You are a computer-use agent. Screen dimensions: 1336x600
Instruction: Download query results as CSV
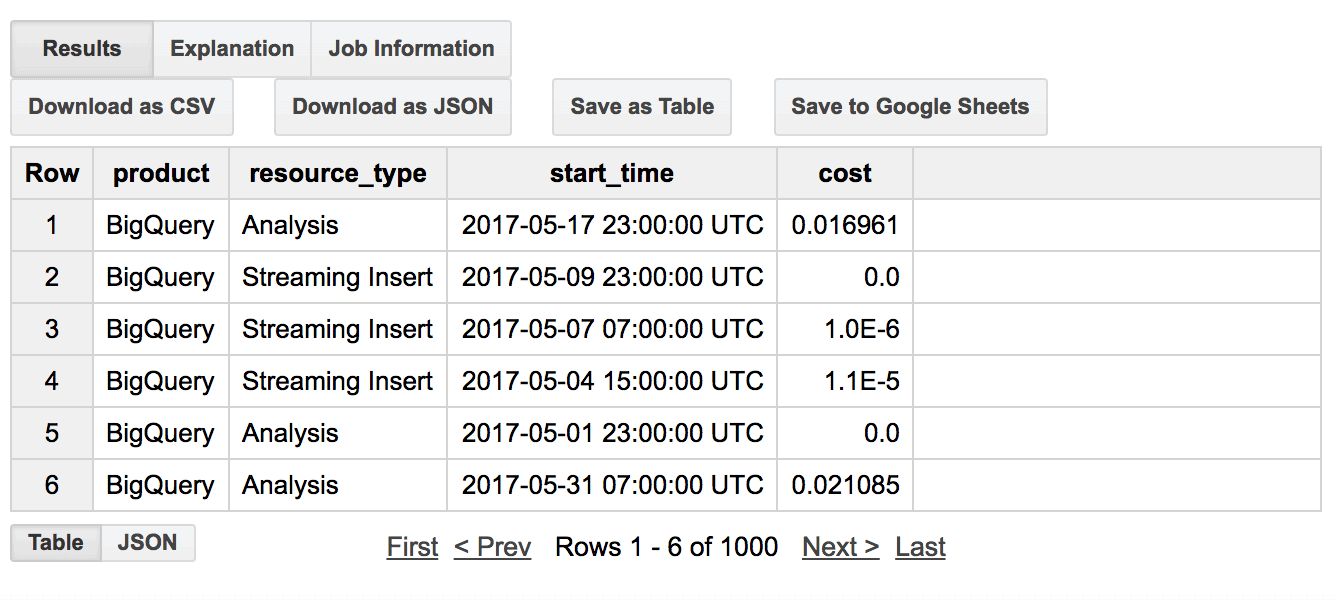pyautogui.click(x=121, y=106)
